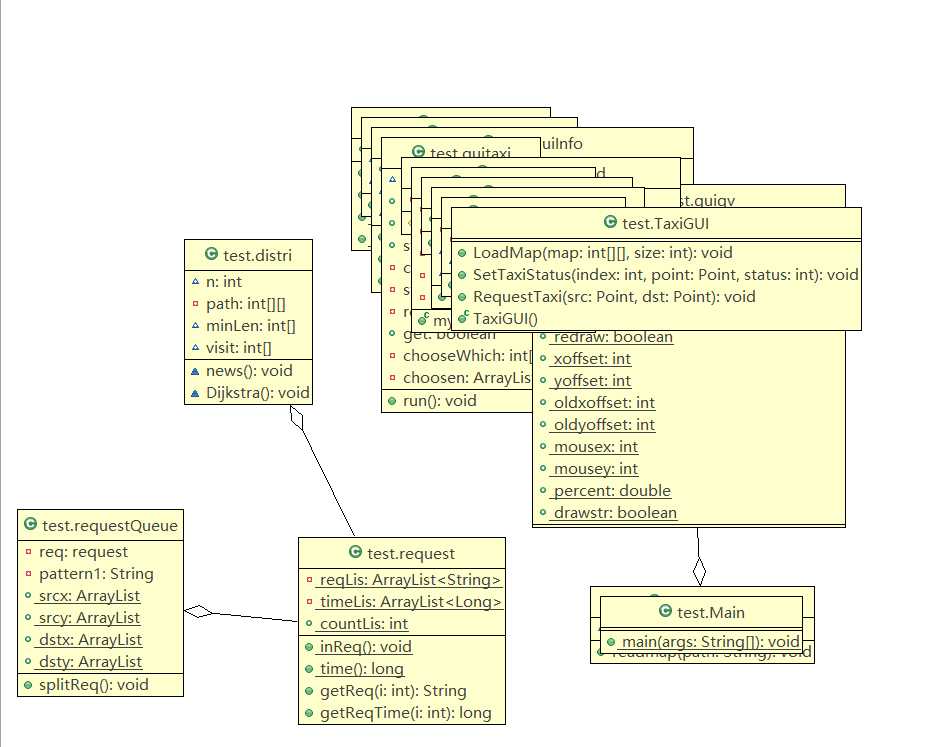Select the xoffset: int field
Image resolution: width=946 pixels, height=747 pixels.
pos(592,358)
